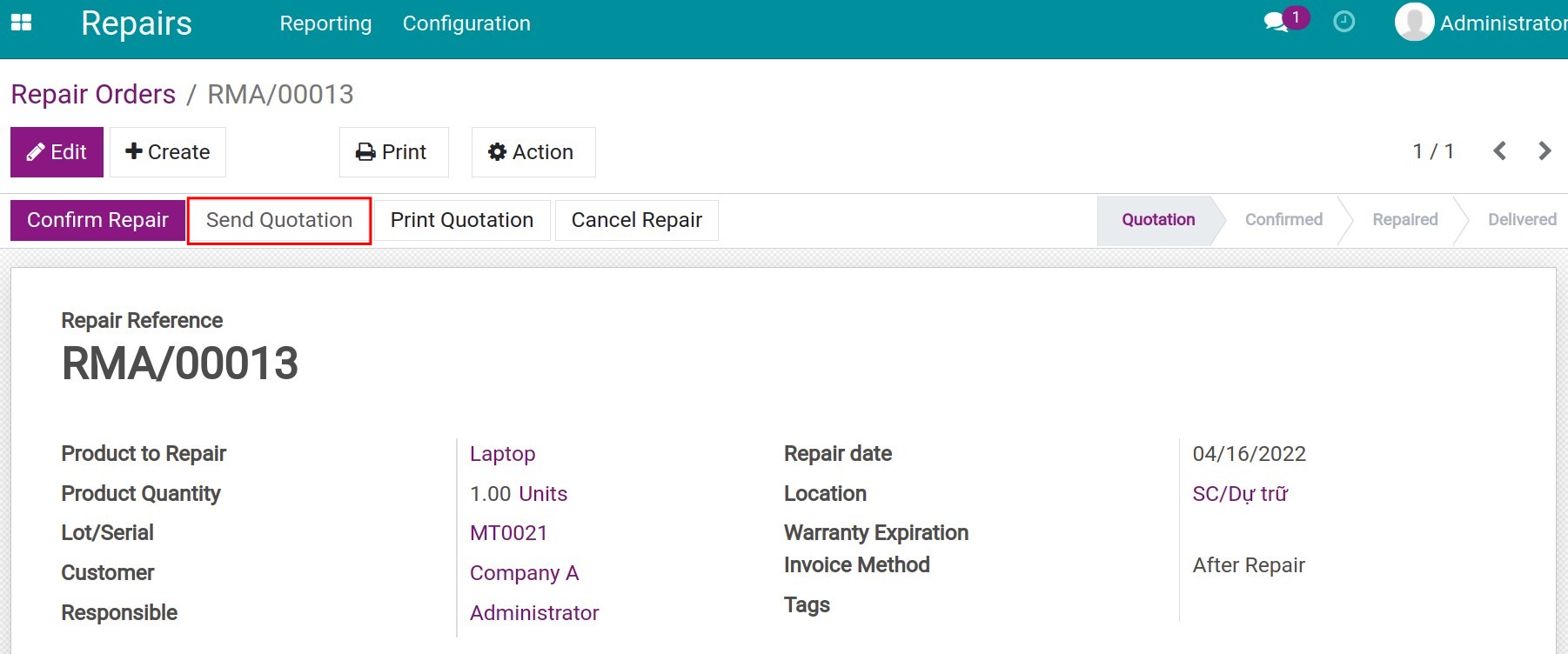Select the Repaired status stage
This screenshot has height=654, width=1568.
coord(1404,220)
